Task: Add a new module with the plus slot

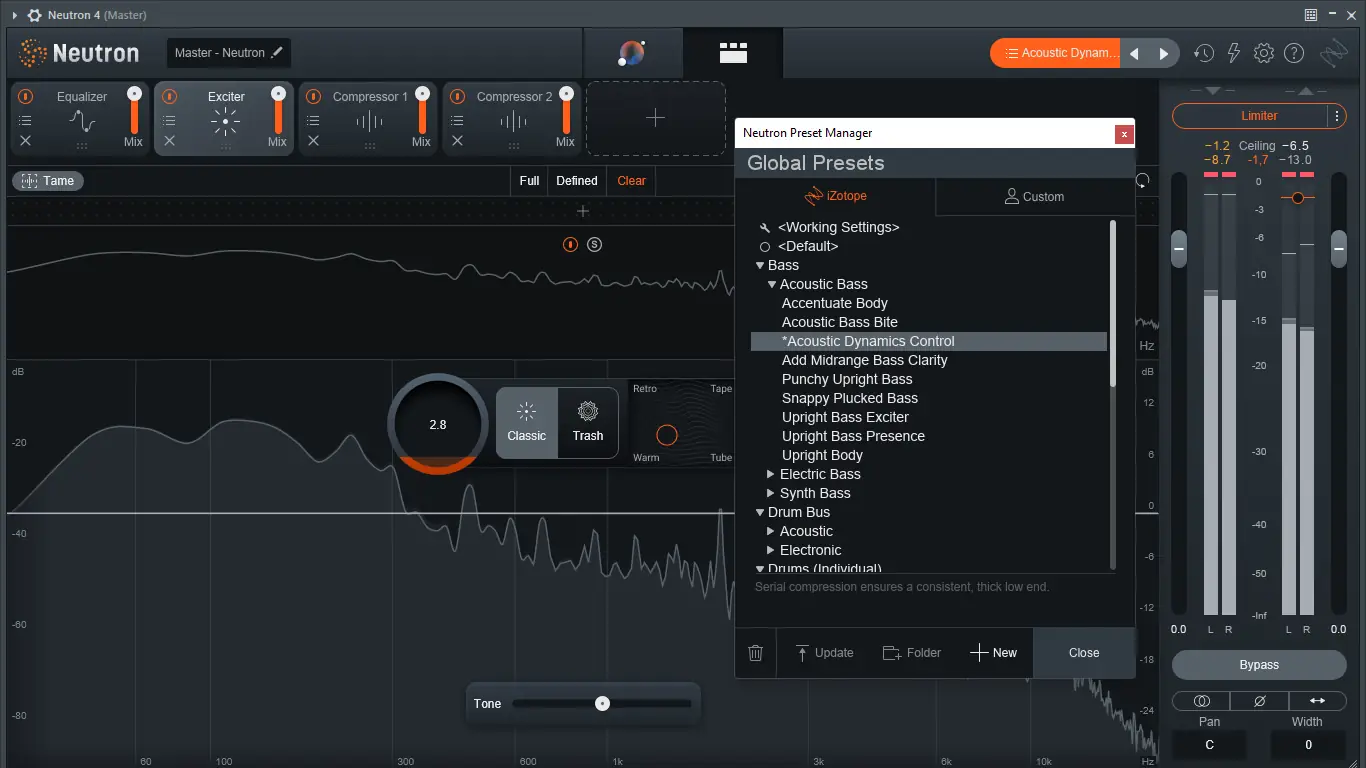Action: click(655, 118)
